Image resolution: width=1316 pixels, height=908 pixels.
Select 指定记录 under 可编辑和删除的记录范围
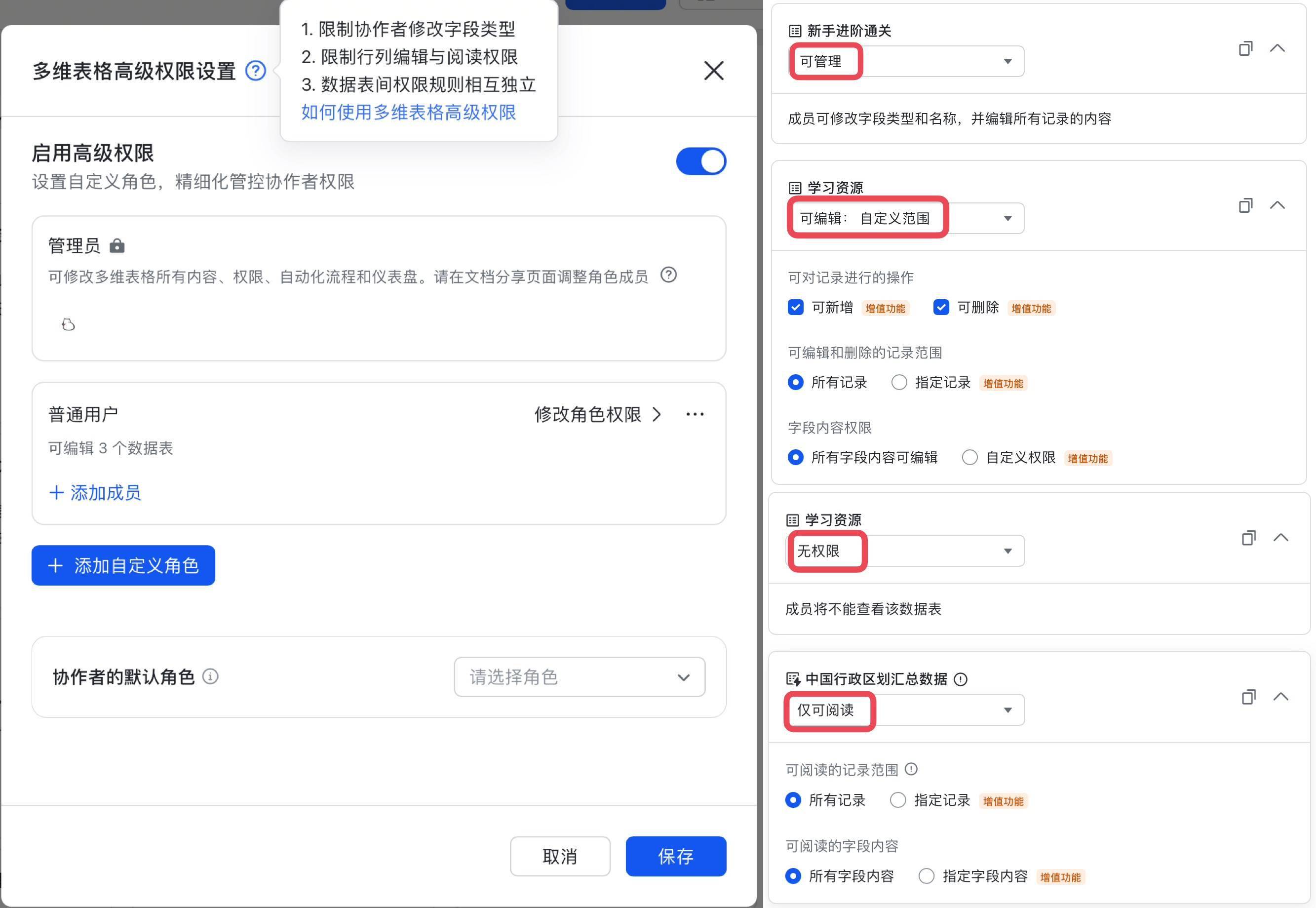click(x=899, y=382)
